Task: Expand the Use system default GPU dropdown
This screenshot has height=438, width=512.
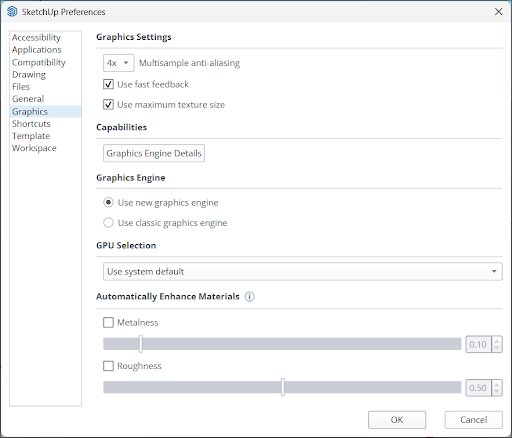Action: 302,271
